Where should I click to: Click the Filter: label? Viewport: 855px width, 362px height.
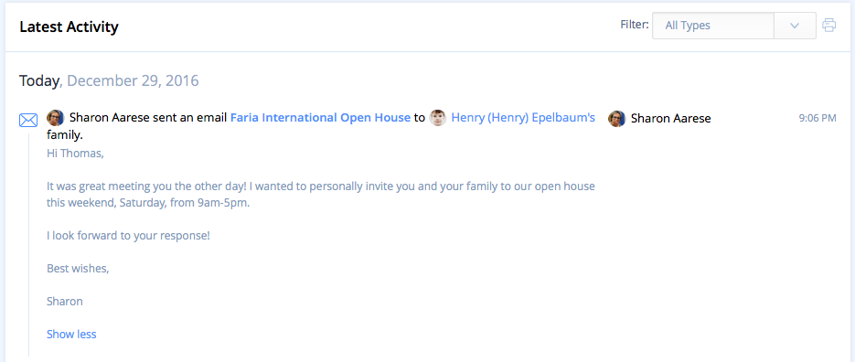tap(635, 25)
